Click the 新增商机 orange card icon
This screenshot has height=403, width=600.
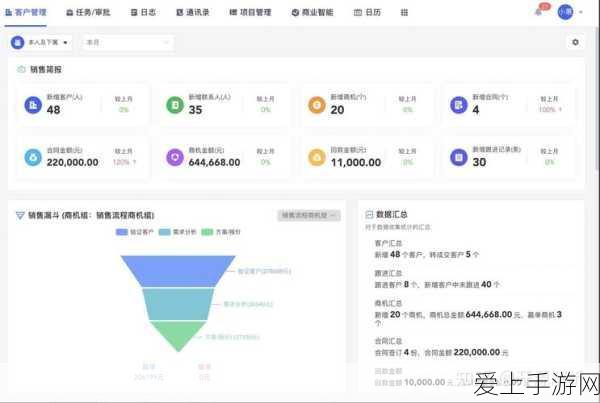click(x=317, y=104)
